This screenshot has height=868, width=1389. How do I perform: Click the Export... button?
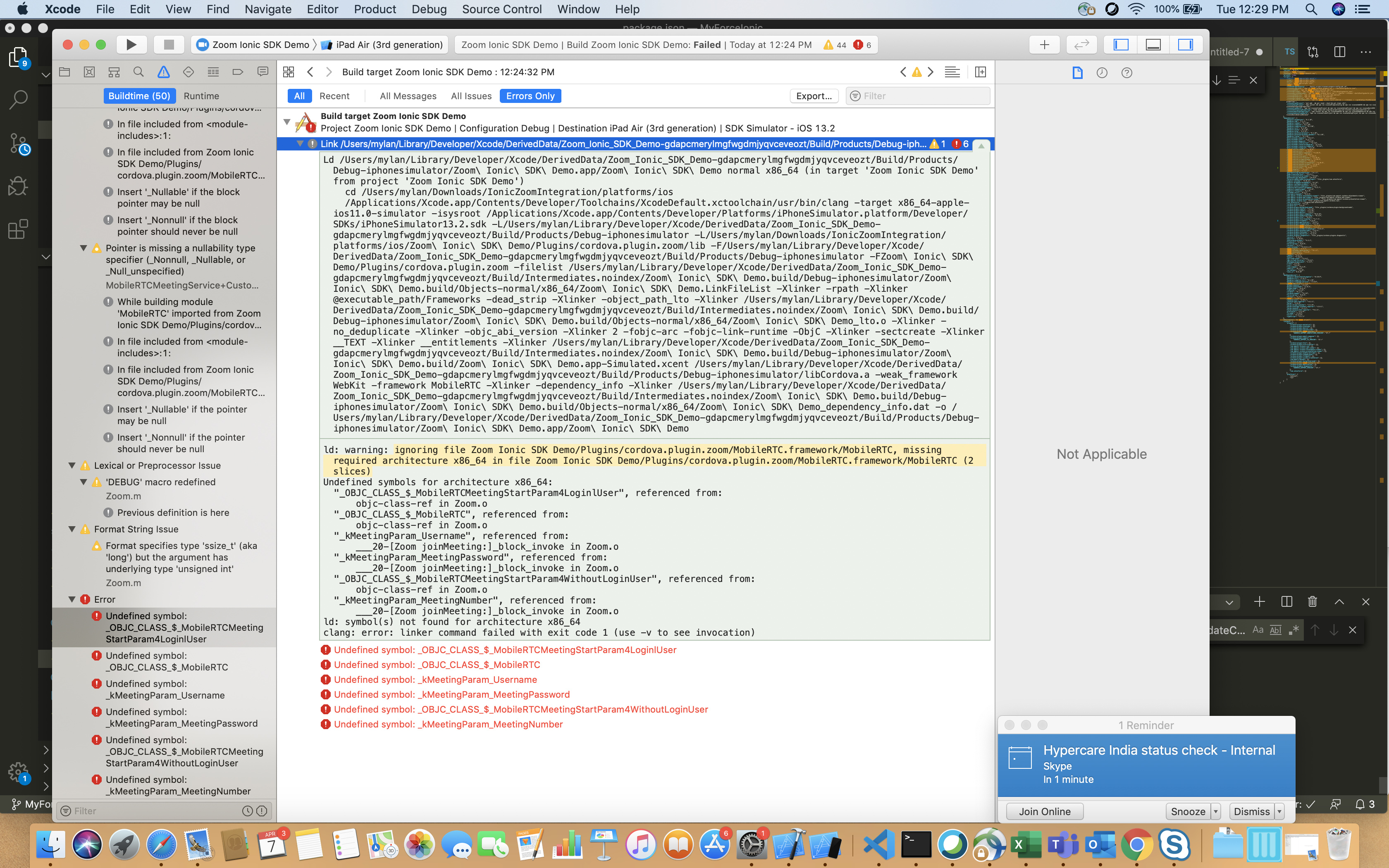pos(814,96)
